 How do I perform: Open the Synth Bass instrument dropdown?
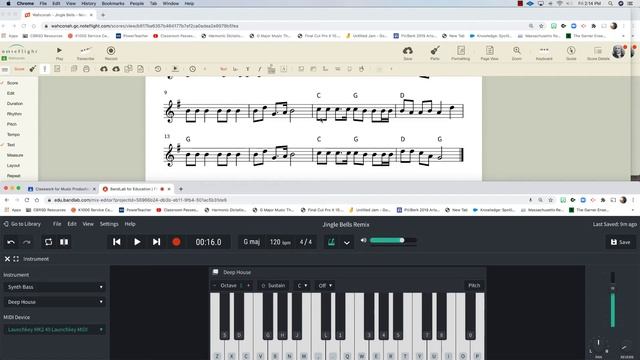(54, 287)
